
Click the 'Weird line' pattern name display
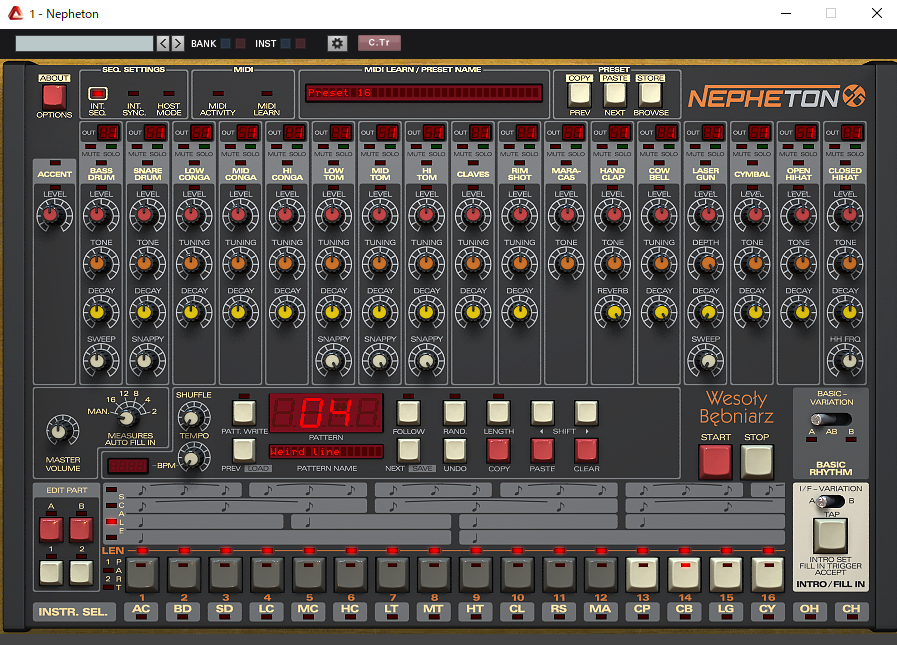[x=326, y=452]
